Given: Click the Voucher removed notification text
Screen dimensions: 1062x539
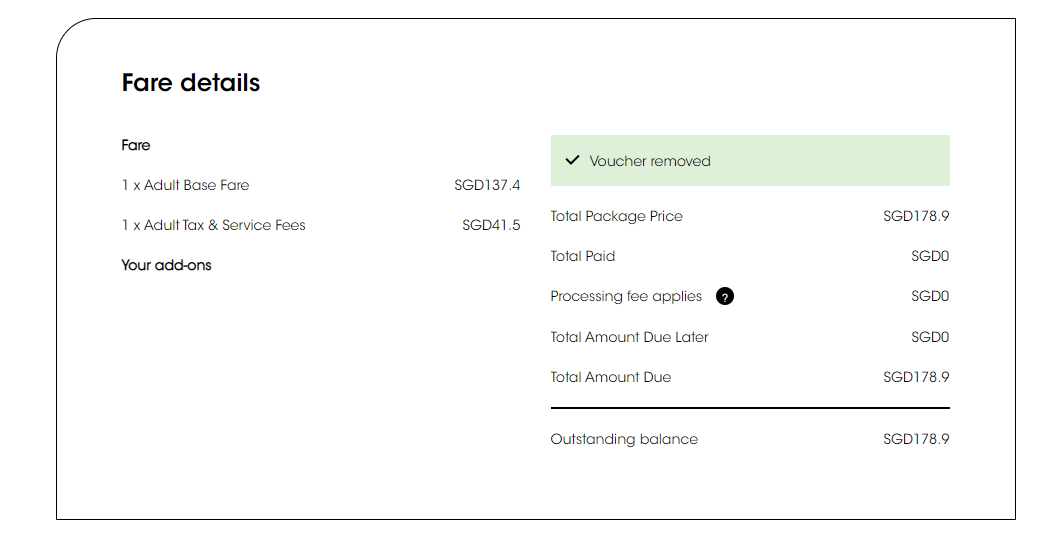Looking at the screenshot, I should tap(650, 161).
